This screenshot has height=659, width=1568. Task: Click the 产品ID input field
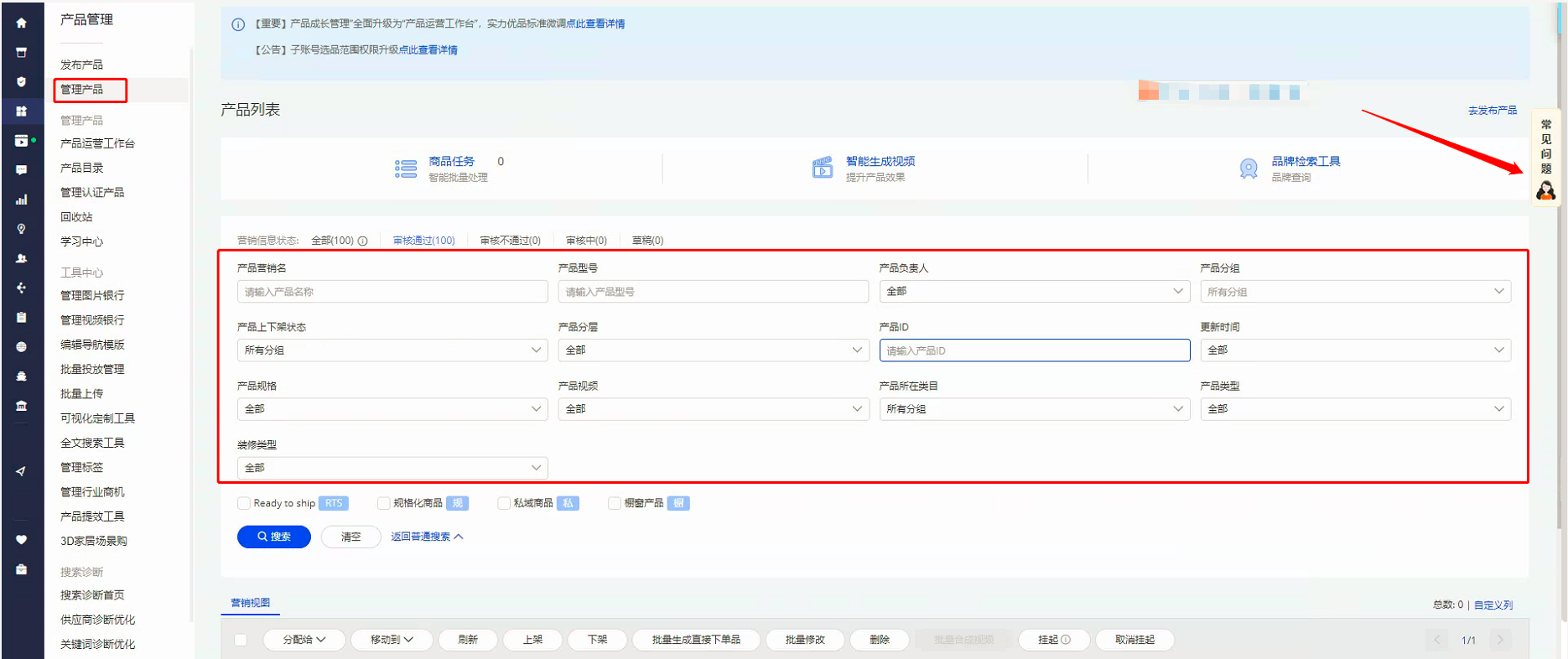pyautogui.click(x=1034, y=350)
